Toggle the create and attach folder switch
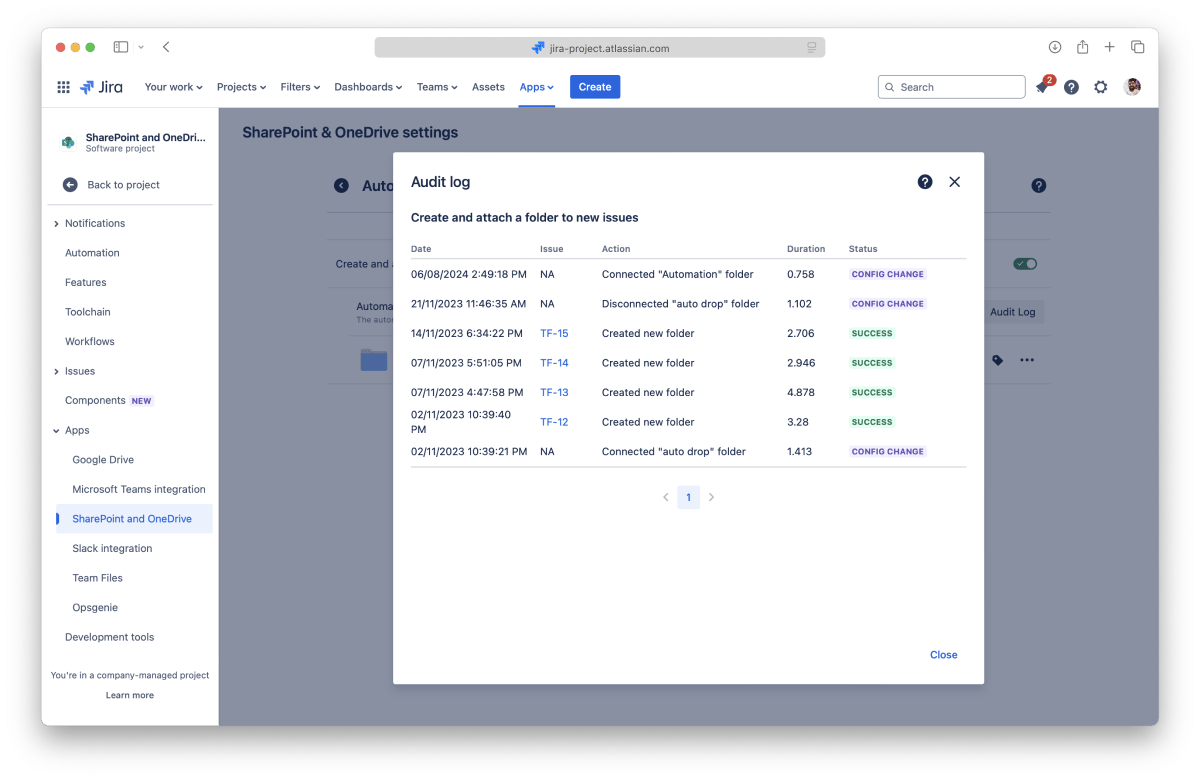The height and width of the screenshot is (781, 1200). tap(1024, 264)
